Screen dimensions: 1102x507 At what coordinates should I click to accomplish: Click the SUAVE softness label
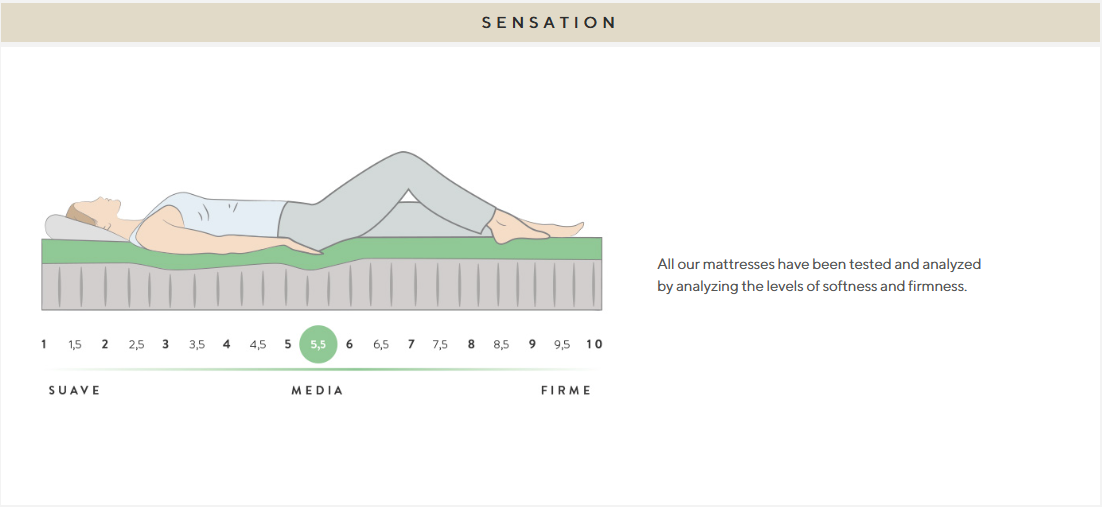pyautogui.click(x=75, y=390)
